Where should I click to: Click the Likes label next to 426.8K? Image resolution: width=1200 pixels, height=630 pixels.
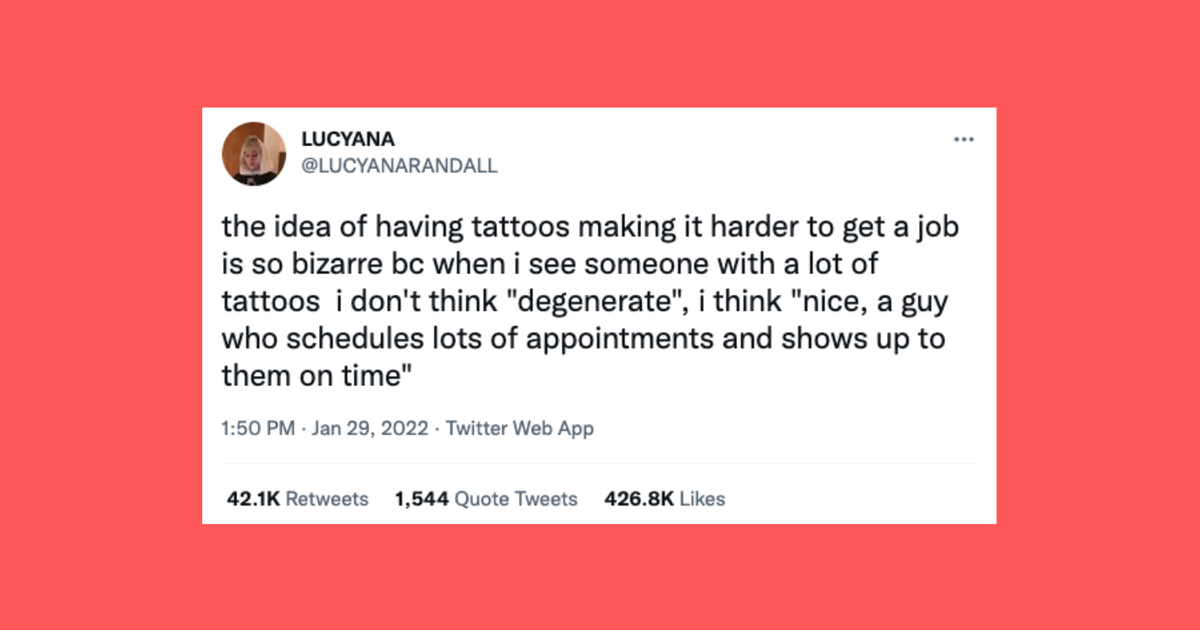click(x=699, y=498)
